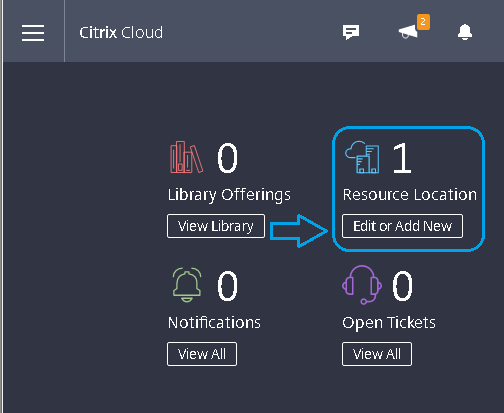Click the Edit or Add New button
The height and width of the screenshot is (413, 504).
point(402,226)
